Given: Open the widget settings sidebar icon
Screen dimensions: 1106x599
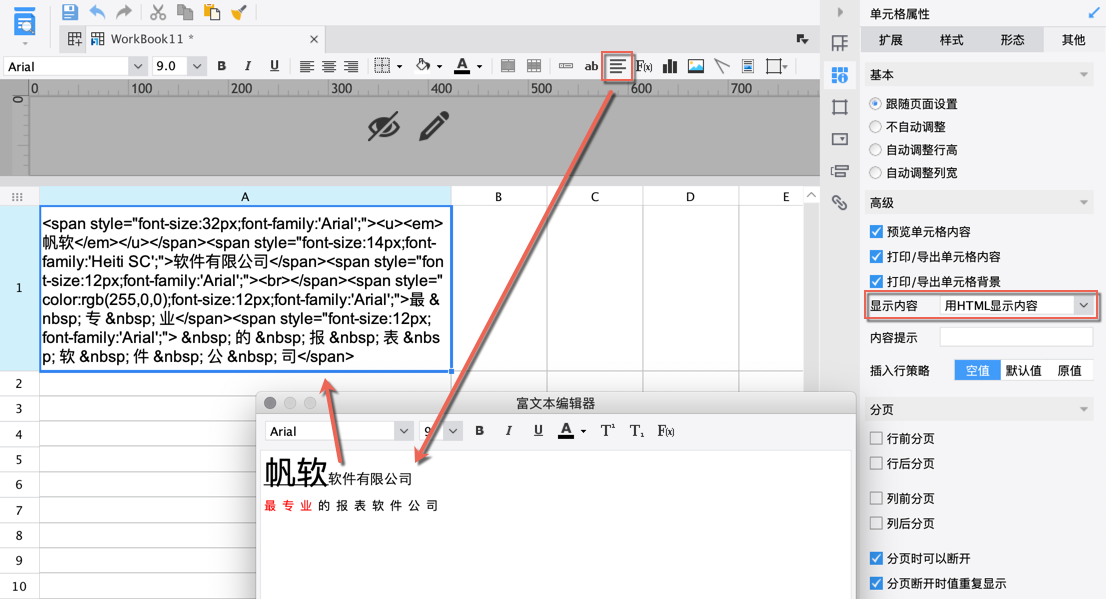Looking at the screenshot, I should (839, 139).
